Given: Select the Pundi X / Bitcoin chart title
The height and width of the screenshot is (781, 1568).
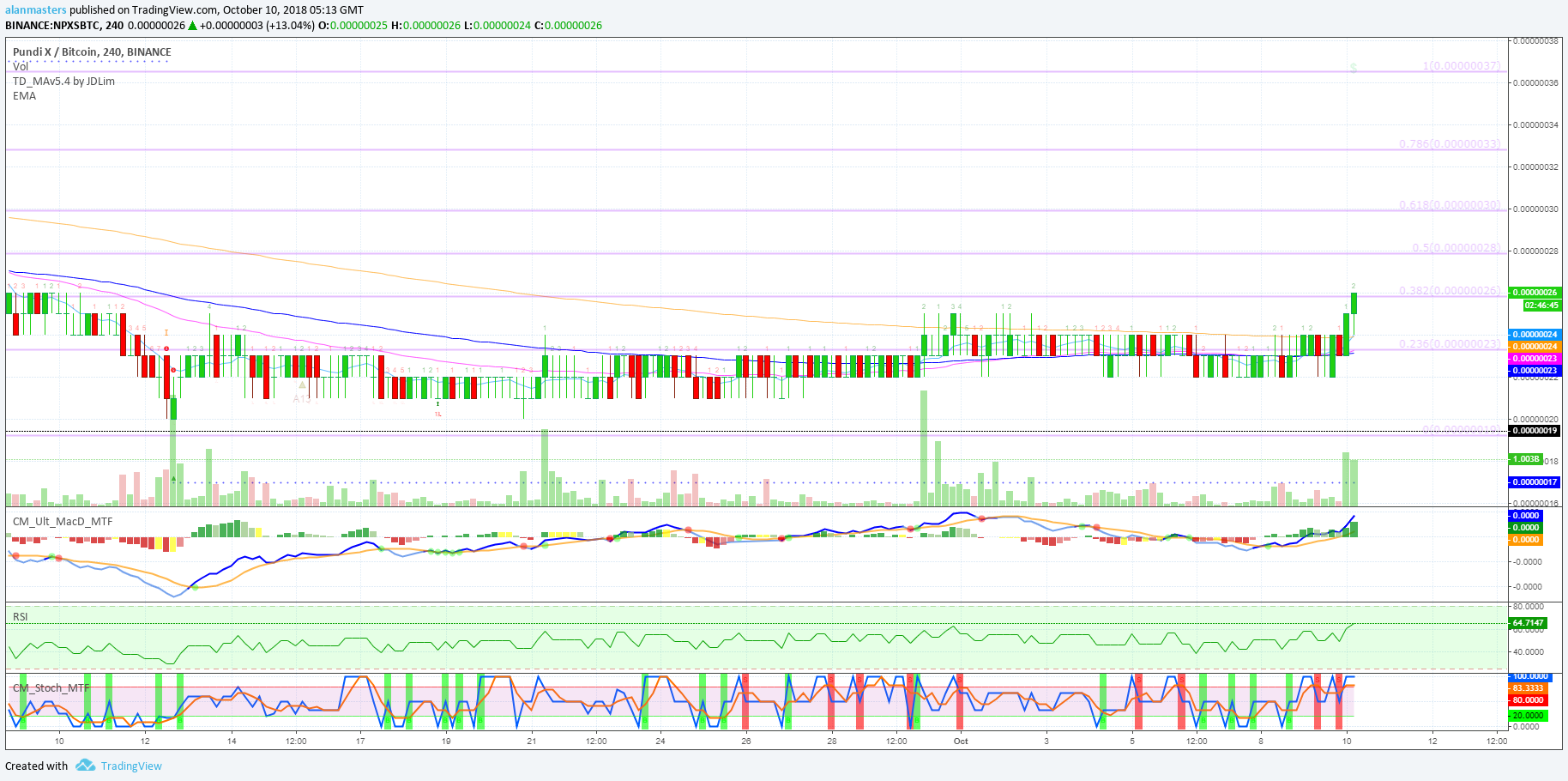Looking at the screenshot, I should [x=92, y=51].
